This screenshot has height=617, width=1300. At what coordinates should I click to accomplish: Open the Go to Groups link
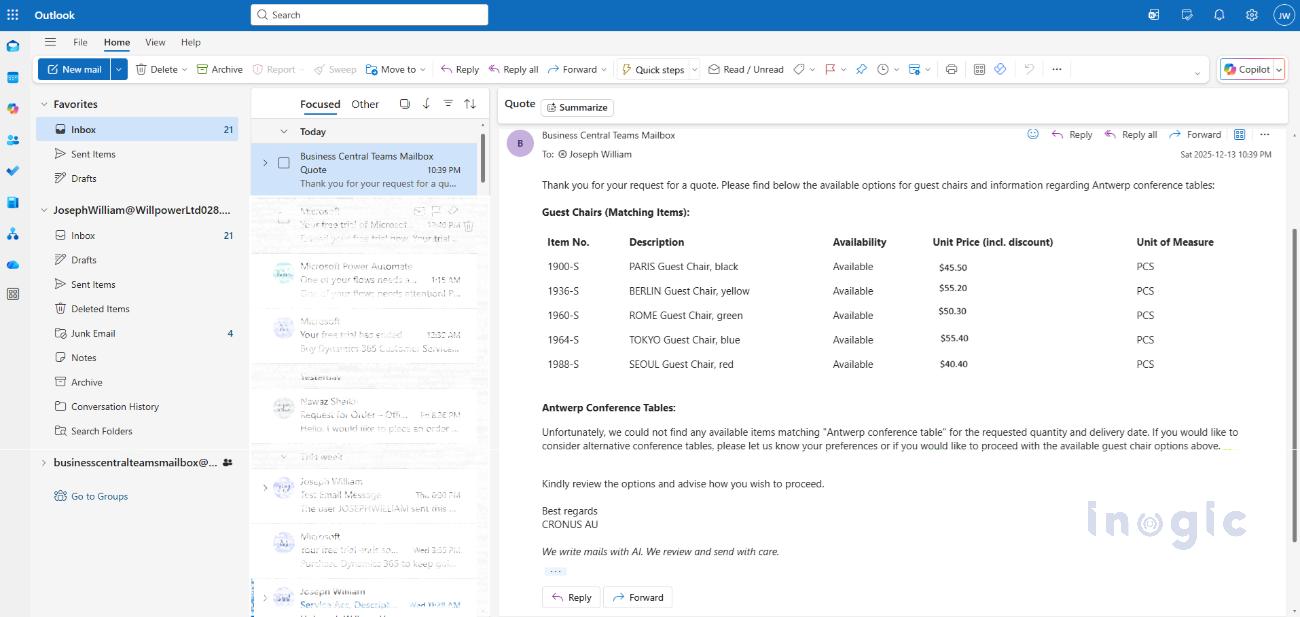[99, 496]
